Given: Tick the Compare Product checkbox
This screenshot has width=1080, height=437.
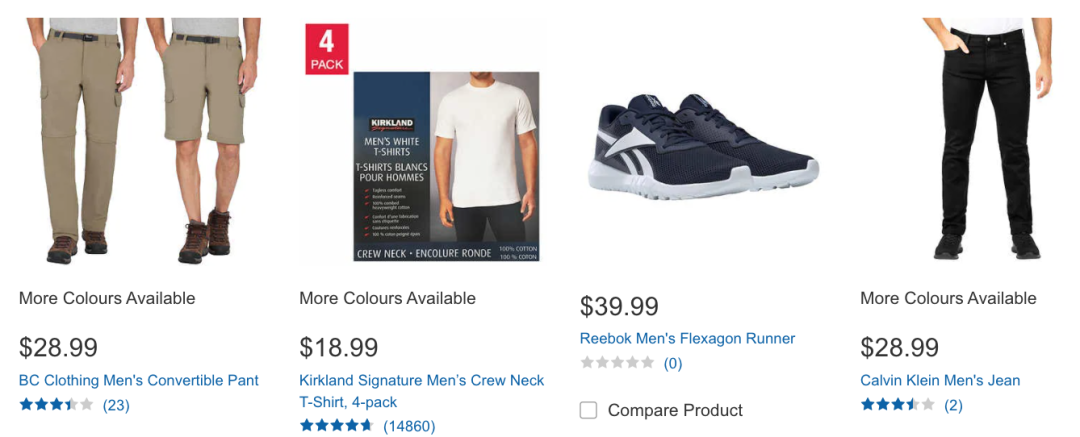Looking at the screenshot, I should tap(589, 410).
